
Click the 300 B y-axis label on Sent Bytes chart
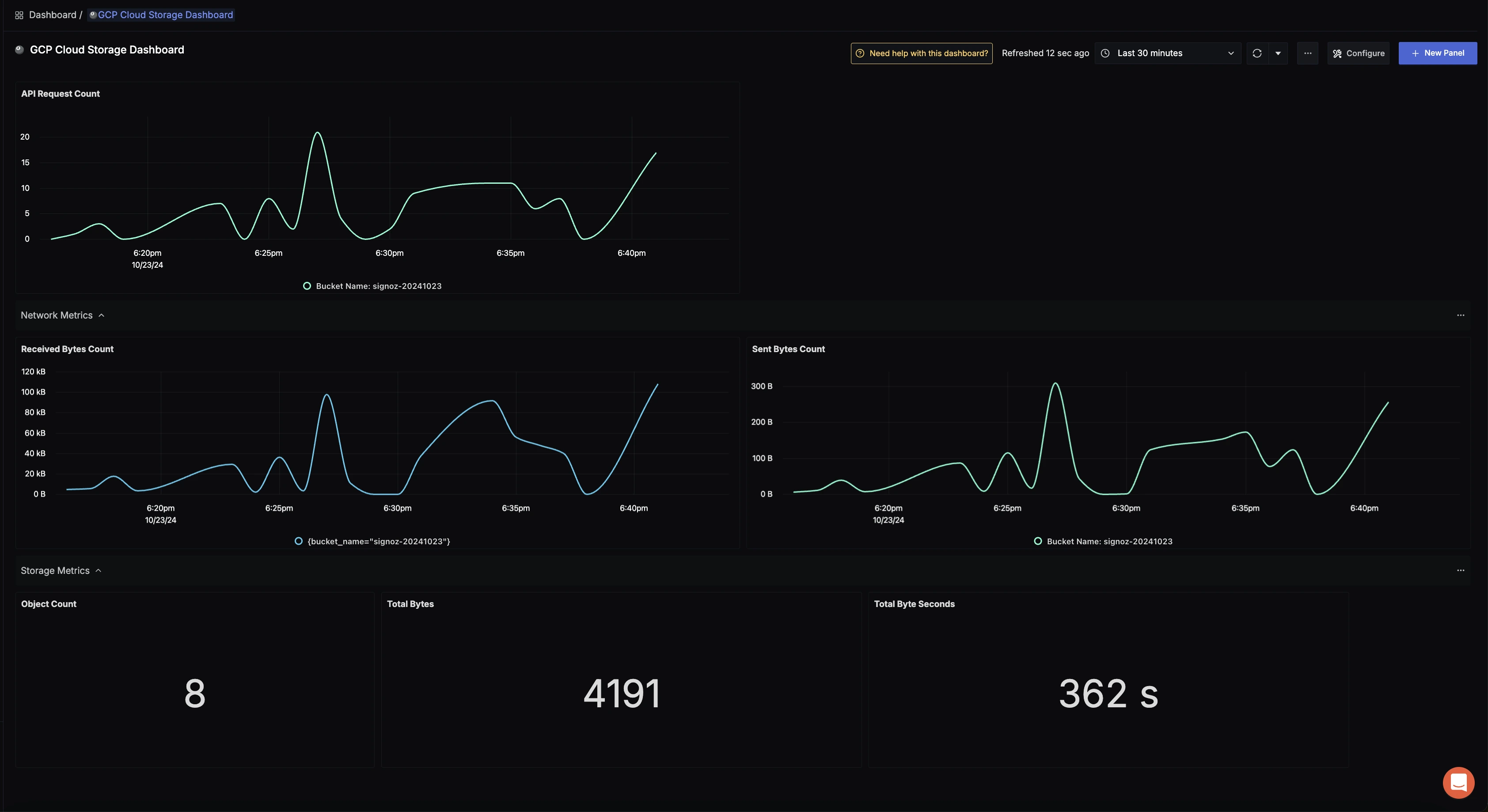pos(761,386)
